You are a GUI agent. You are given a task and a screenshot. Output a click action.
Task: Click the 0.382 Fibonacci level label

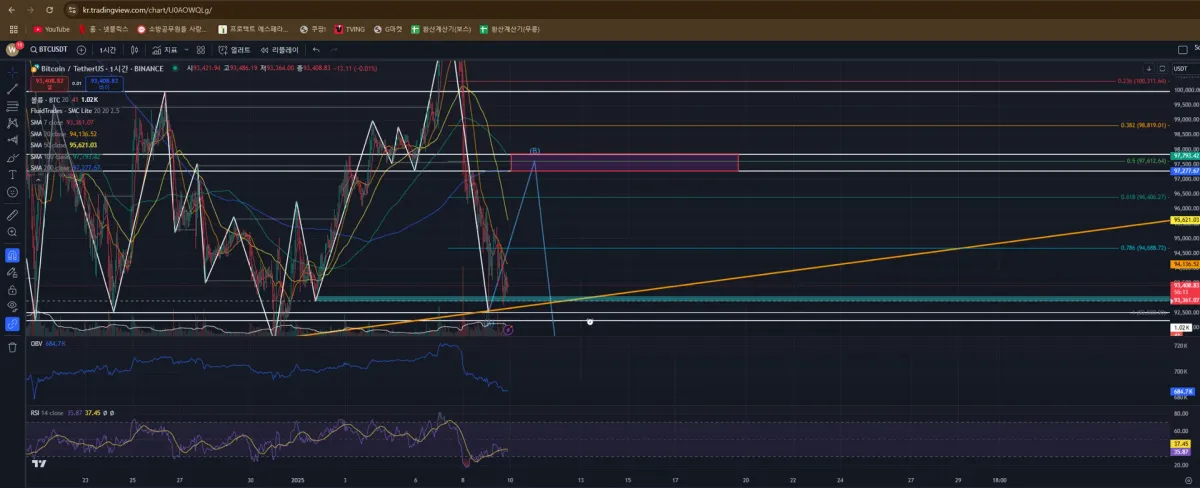click(x=1144, y=125)
